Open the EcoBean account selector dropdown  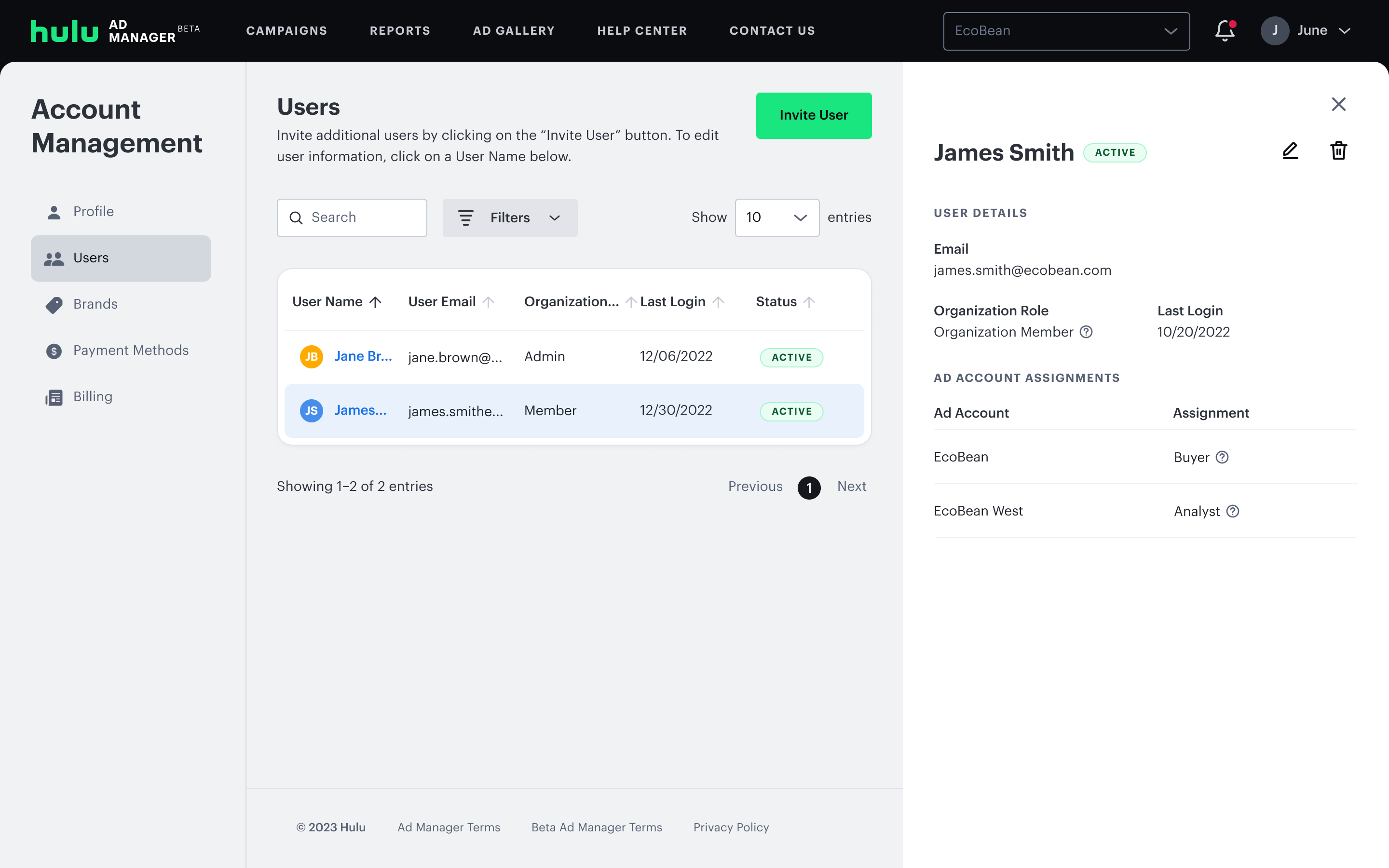pos(1066,31)
